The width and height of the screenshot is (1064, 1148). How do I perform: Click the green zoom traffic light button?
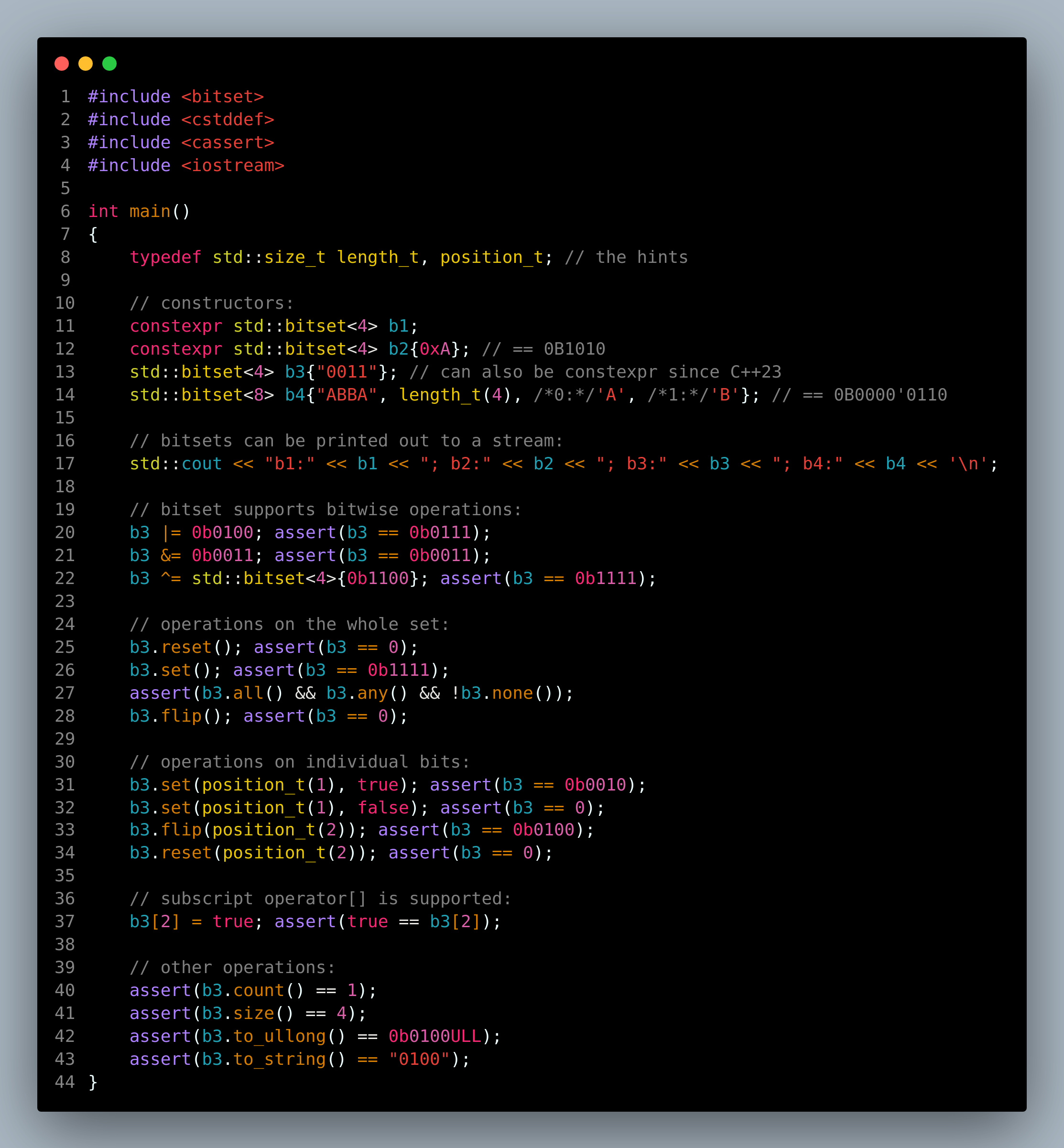click(x=110, y=64)
